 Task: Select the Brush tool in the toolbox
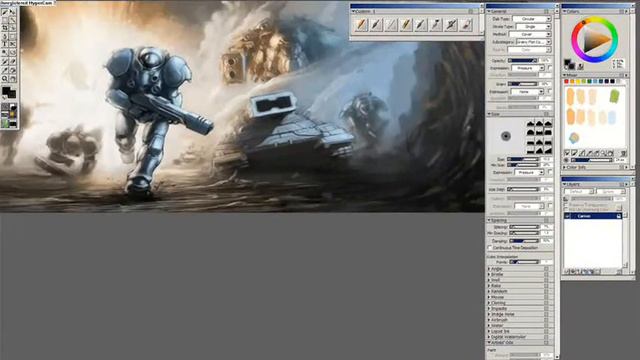coord(5,12)
